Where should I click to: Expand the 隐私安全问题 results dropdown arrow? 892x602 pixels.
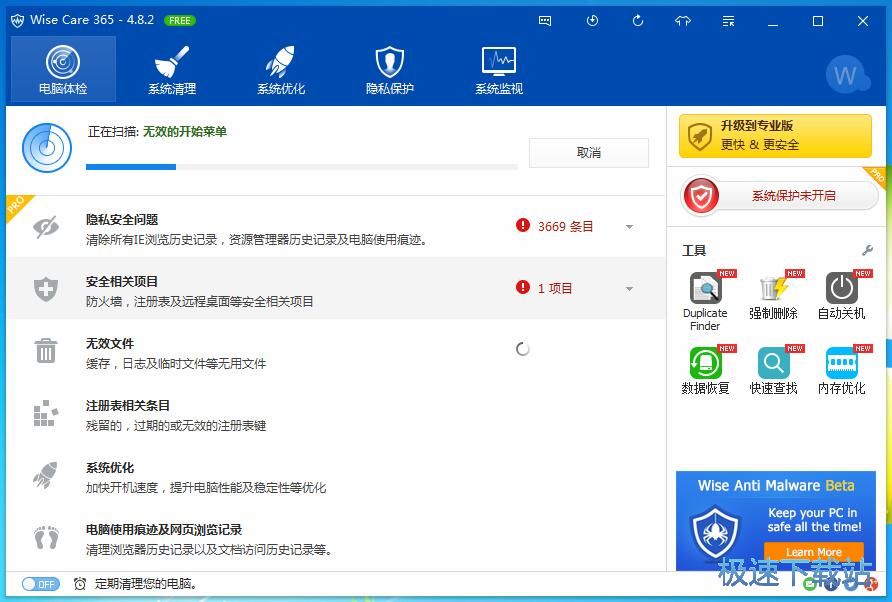(629, 227)
